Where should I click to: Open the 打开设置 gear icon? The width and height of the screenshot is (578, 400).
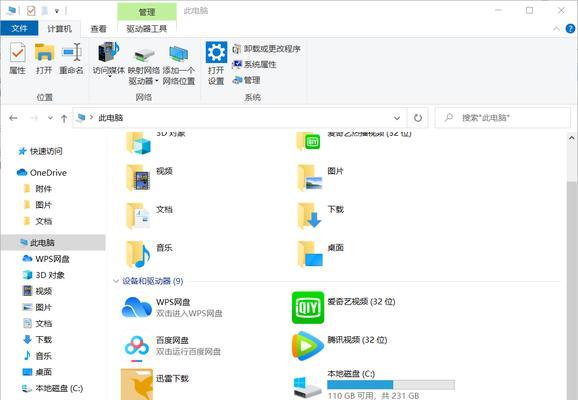pyautogui.click(x=216, y=52)
